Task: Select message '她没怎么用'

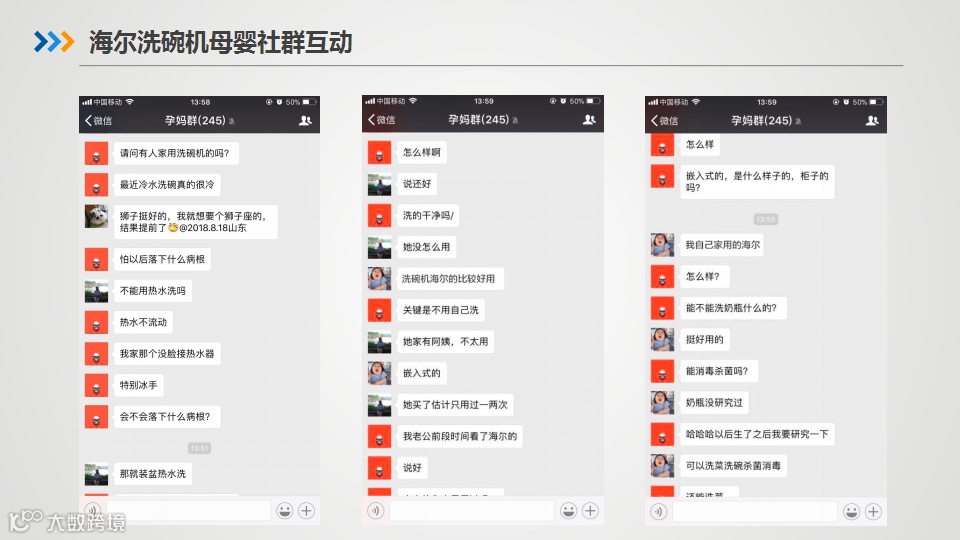Action: (426, 247)
